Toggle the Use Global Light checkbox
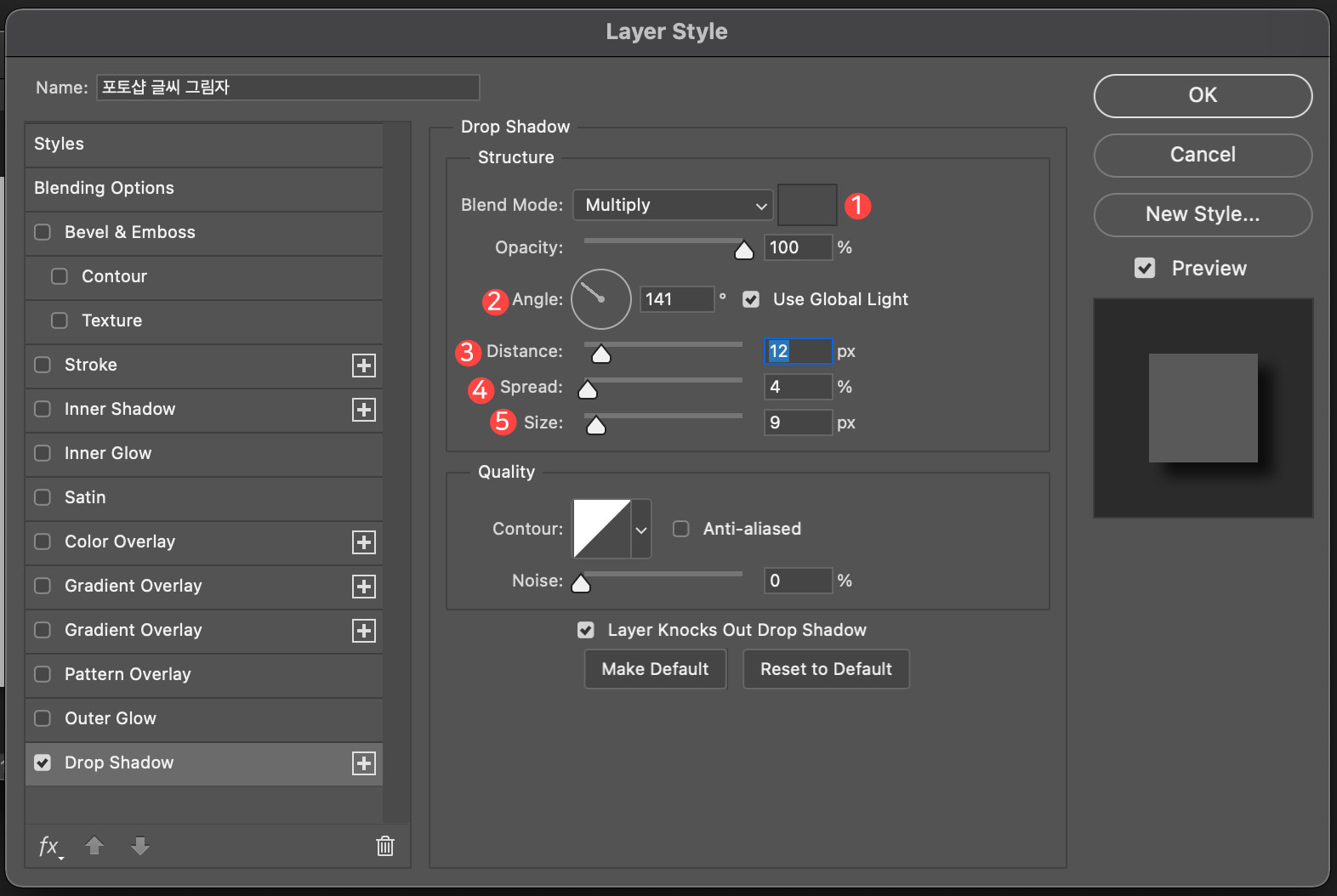This screenshot has height=896, width=1337. click(x=751, y=299)
